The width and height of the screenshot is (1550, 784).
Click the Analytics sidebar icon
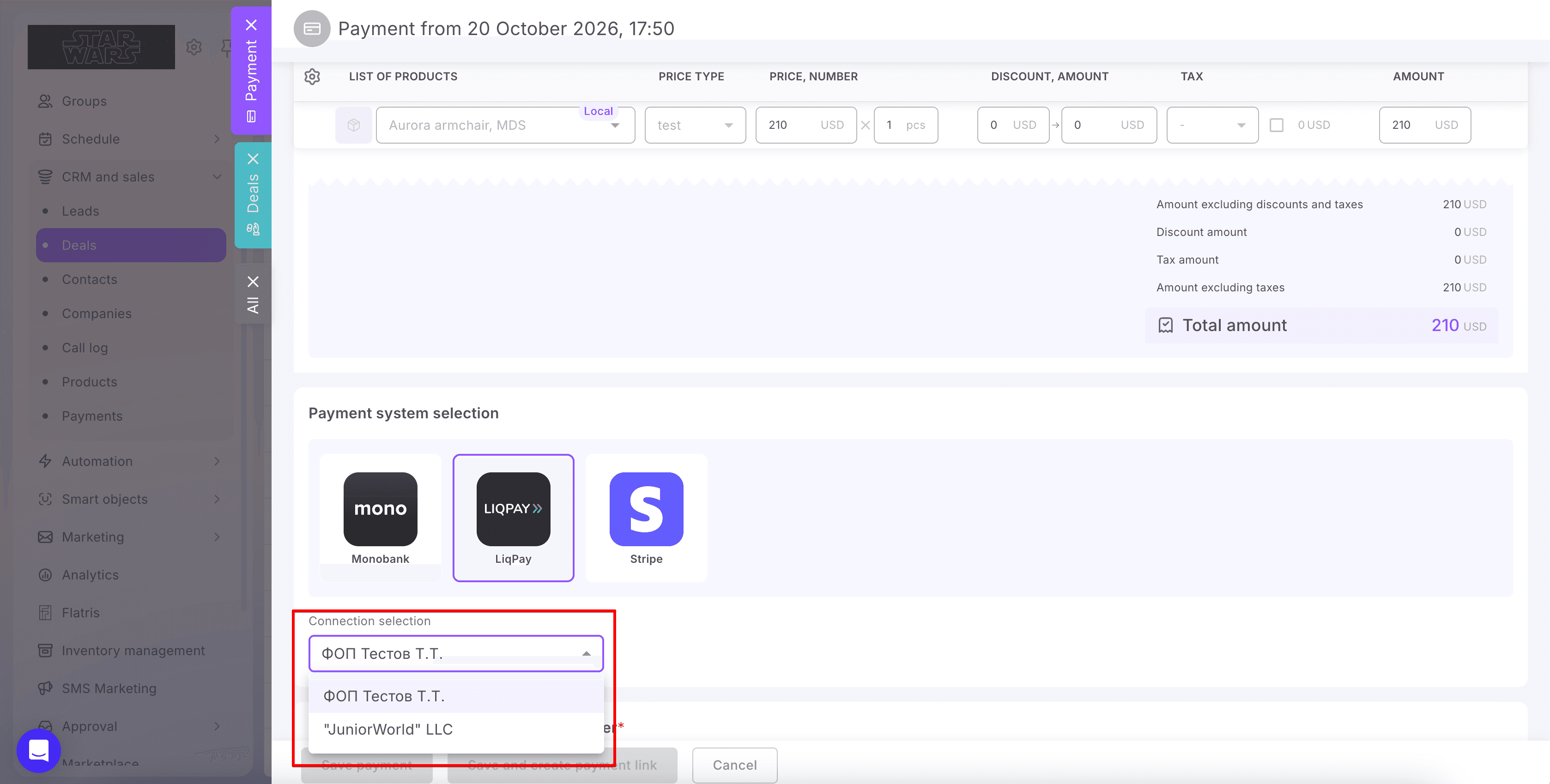pyautogui.click(x=45, y=575)
